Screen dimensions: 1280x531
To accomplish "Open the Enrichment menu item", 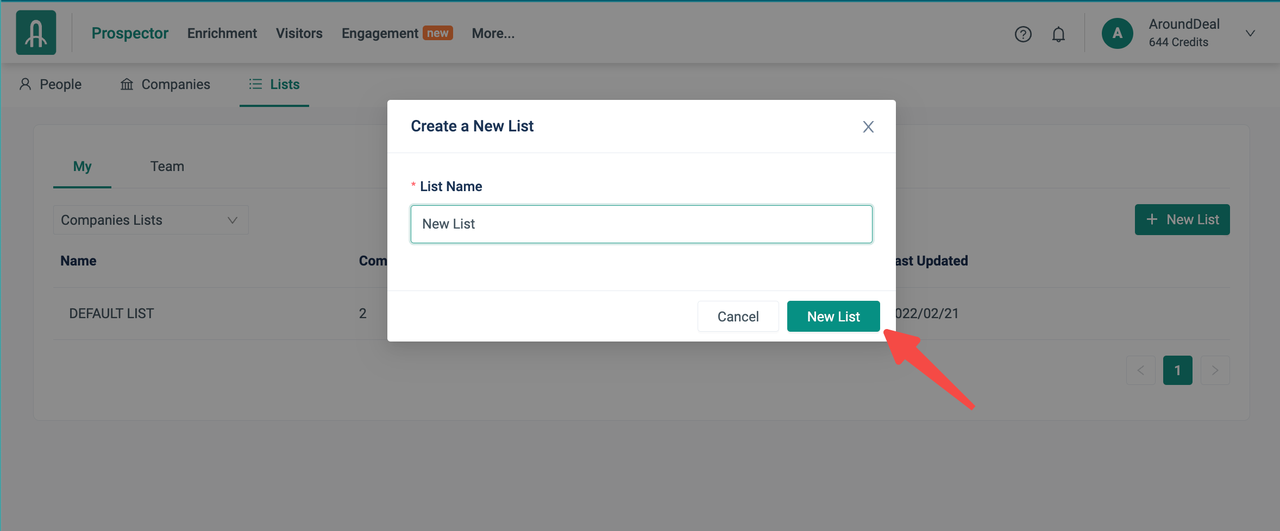I will click(x=222, y=33).
